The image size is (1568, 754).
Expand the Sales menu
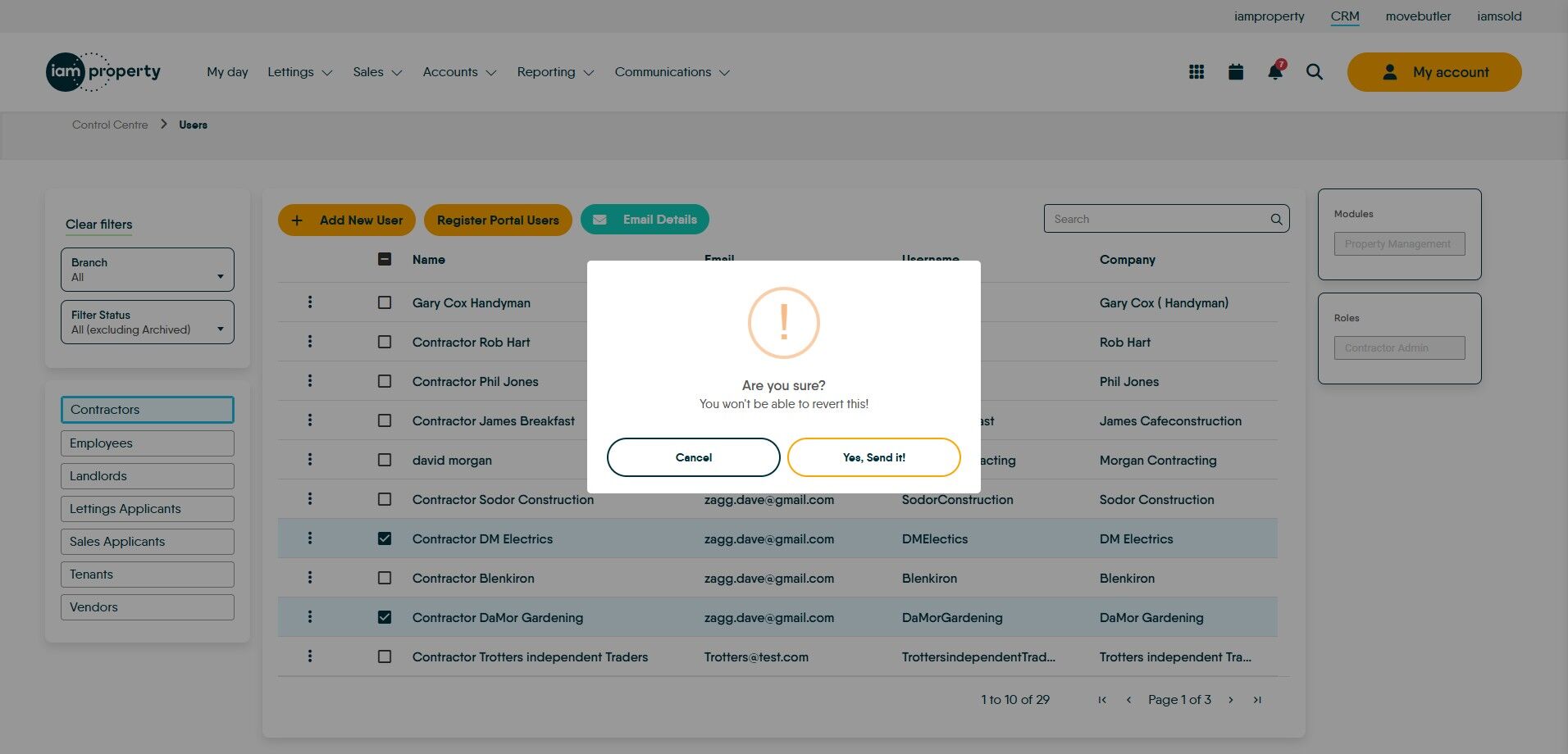[x=377, y=72]
